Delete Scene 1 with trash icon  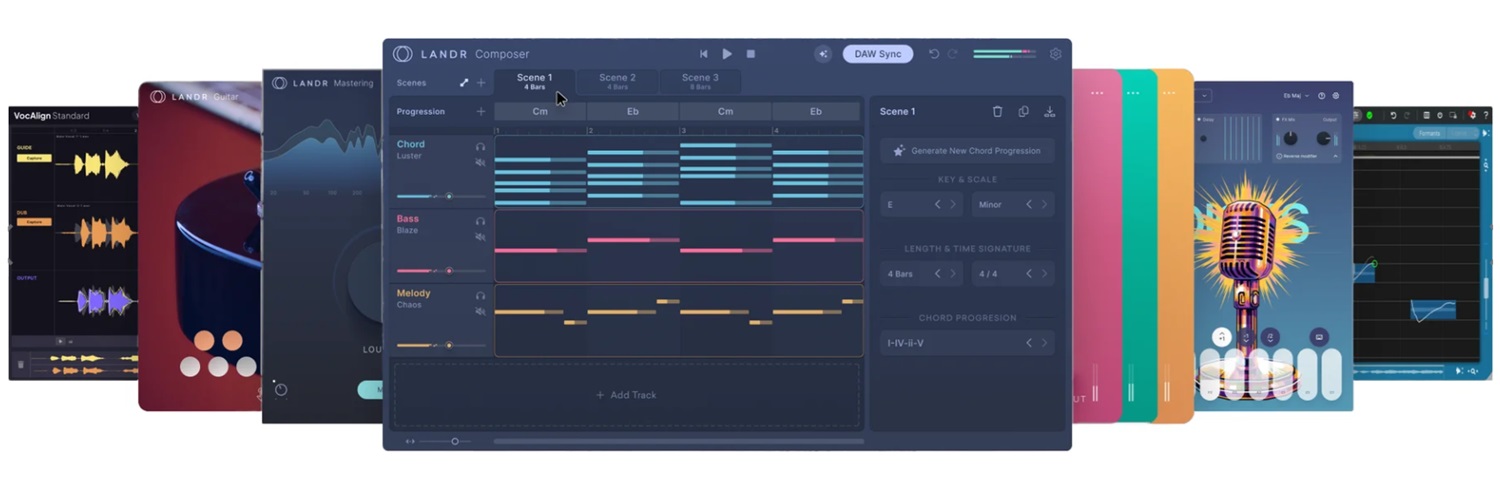tap(997, 112)
